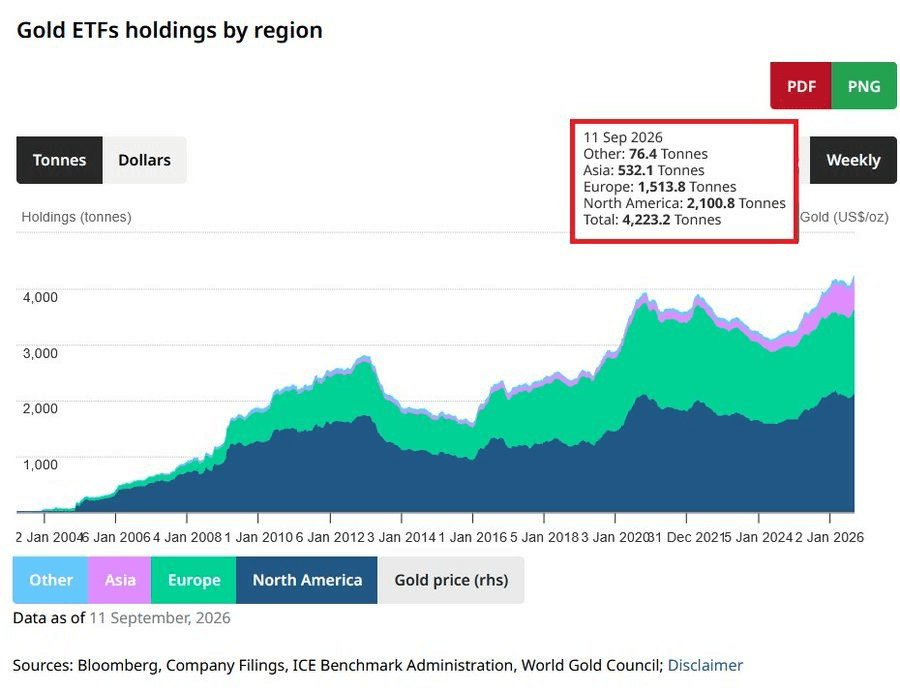Viewport: 900px width, 690px height.
Task: Click the '3 Jan 2014' x-axis label
Action: point(401,537)
